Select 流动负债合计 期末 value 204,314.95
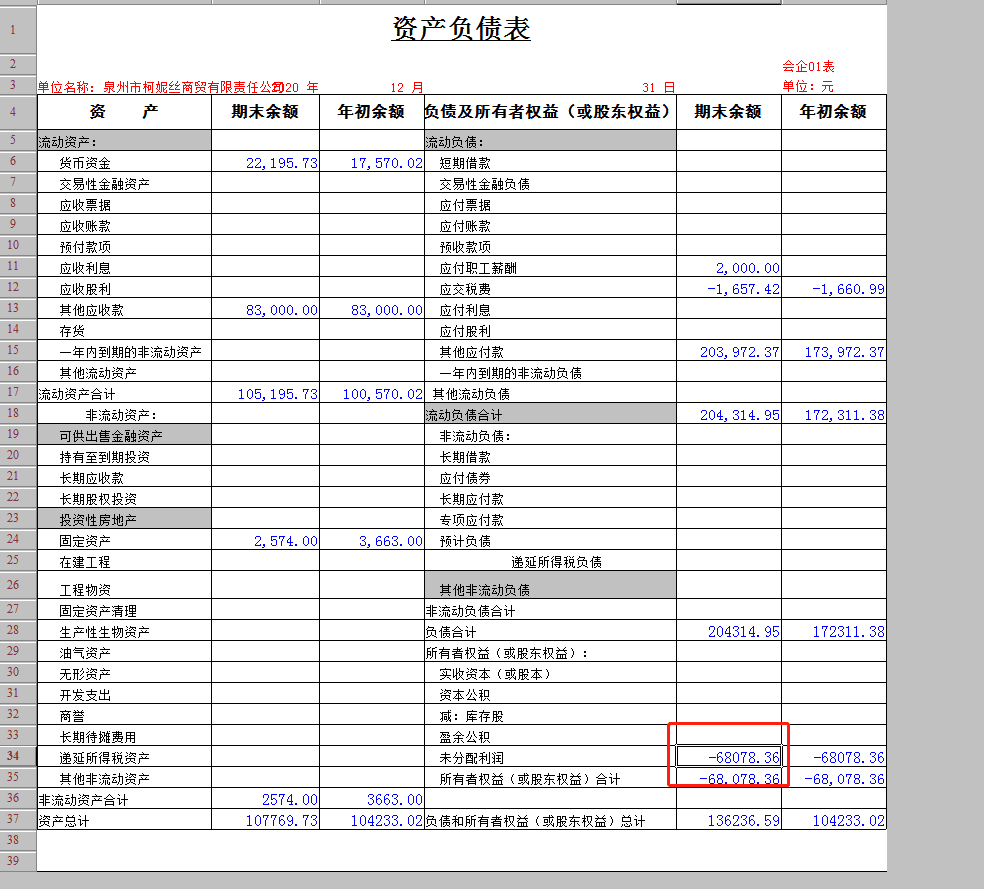This screenshot has width=984, height=889. (729, 414)
